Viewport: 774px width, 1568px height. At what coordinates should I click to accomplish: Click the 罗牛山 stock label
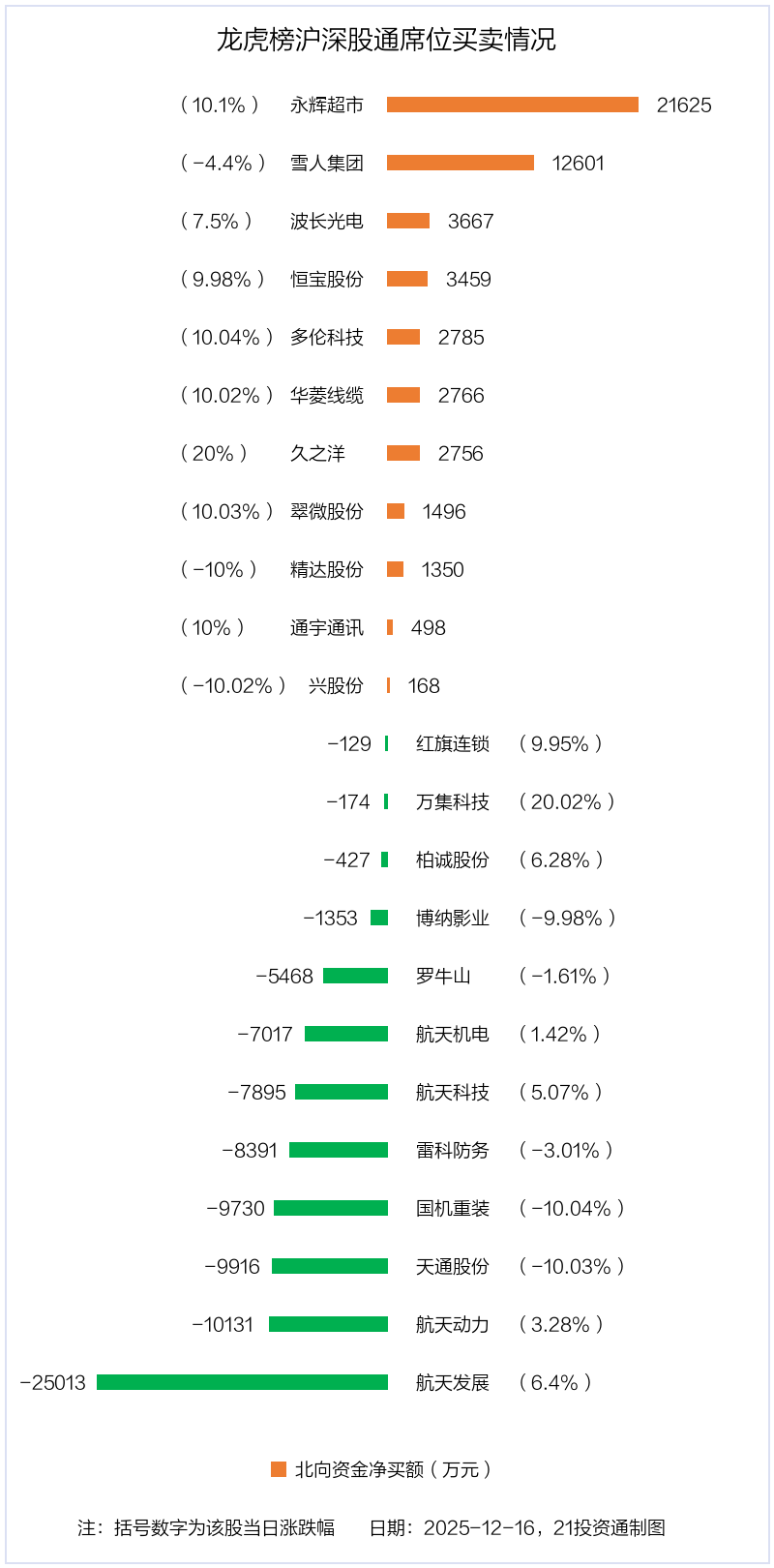[443, 976]
